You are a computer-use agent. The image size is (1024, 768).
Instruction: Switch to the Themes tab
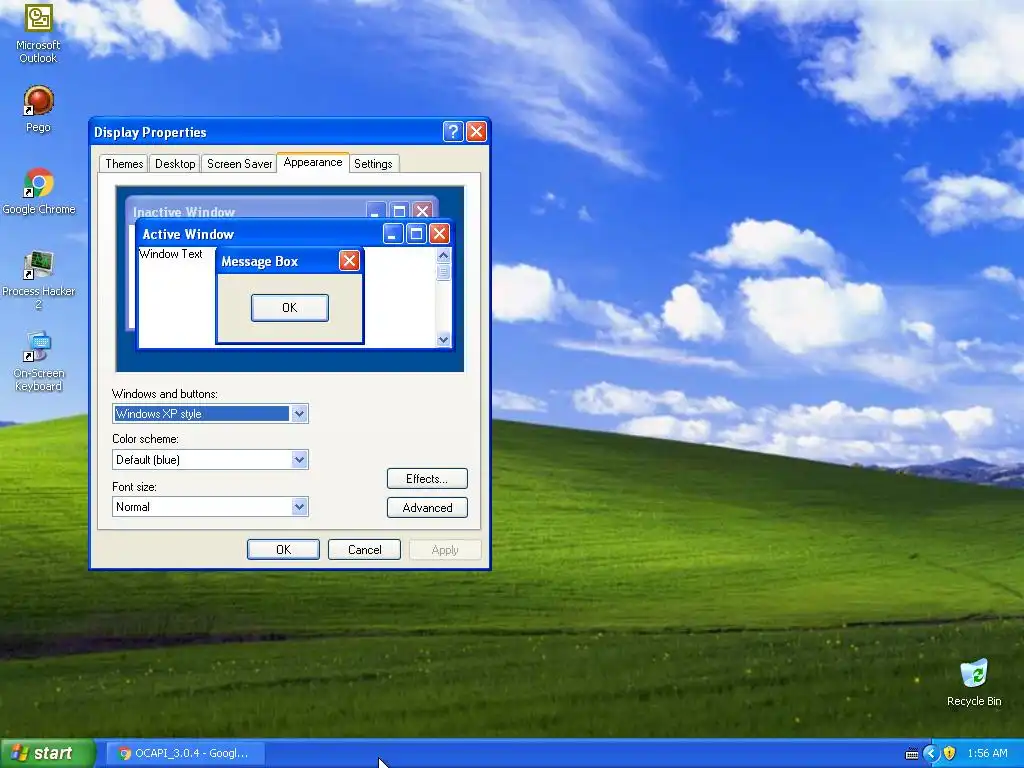(124, 164)
